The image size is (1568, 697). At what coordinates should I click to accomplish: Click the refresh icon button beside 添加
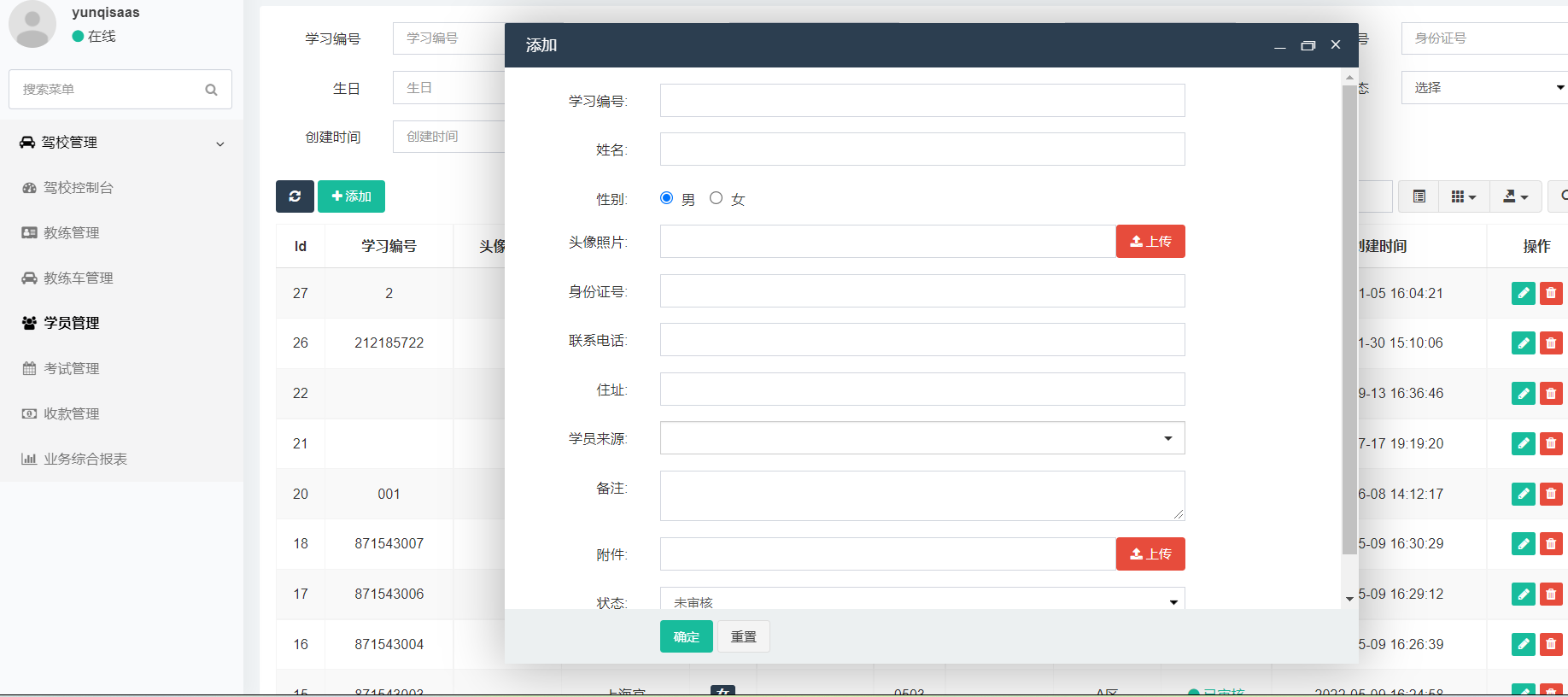[x=295, y=196]
